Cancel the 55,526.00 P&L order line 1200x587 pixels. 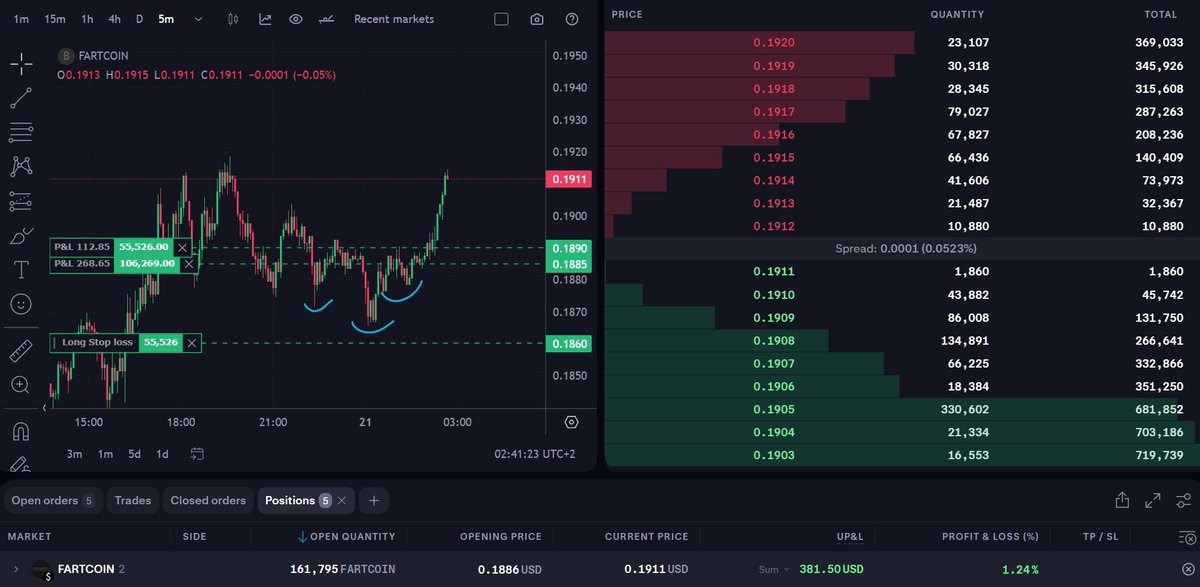pyautogui.click(x=182, y=247)
